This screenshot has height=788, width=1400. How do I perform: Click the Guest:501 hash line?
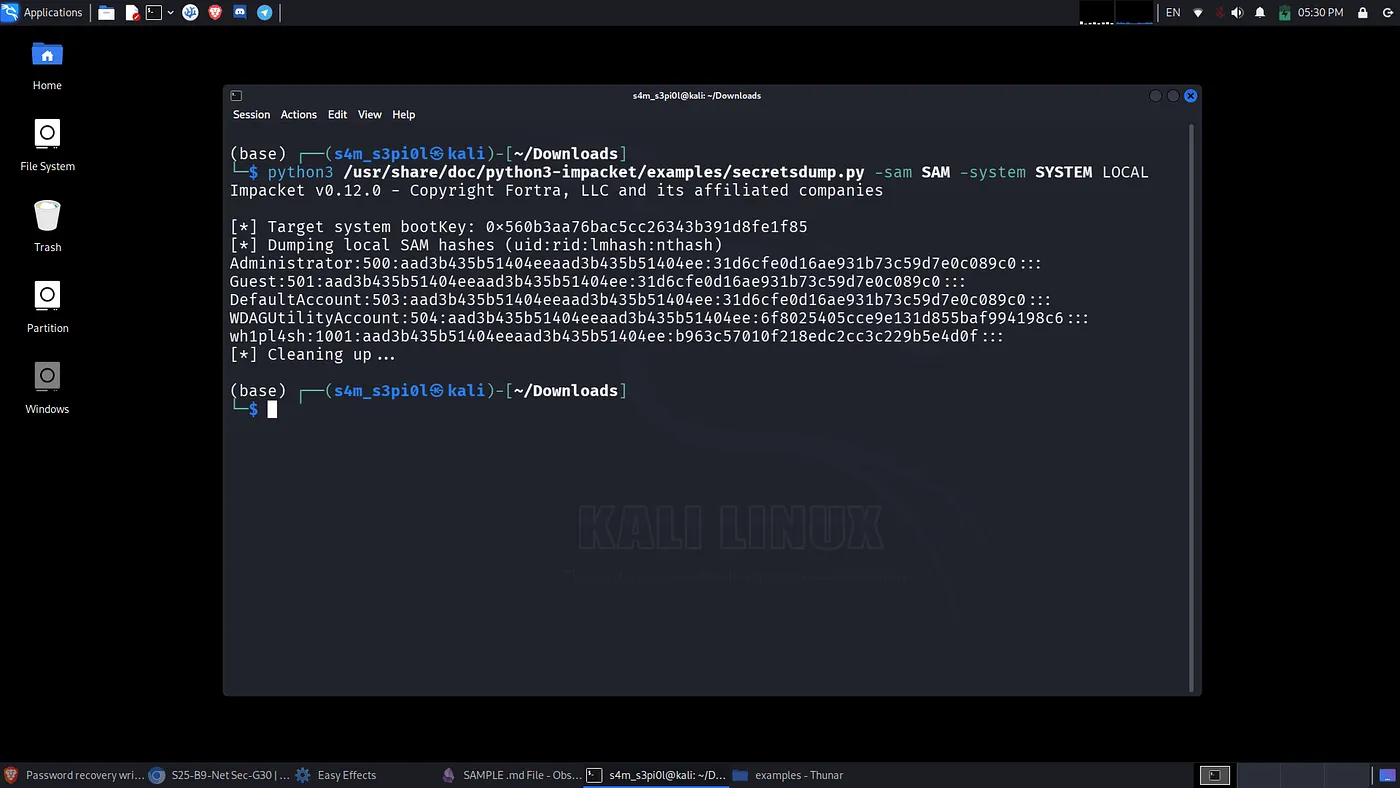597,282
